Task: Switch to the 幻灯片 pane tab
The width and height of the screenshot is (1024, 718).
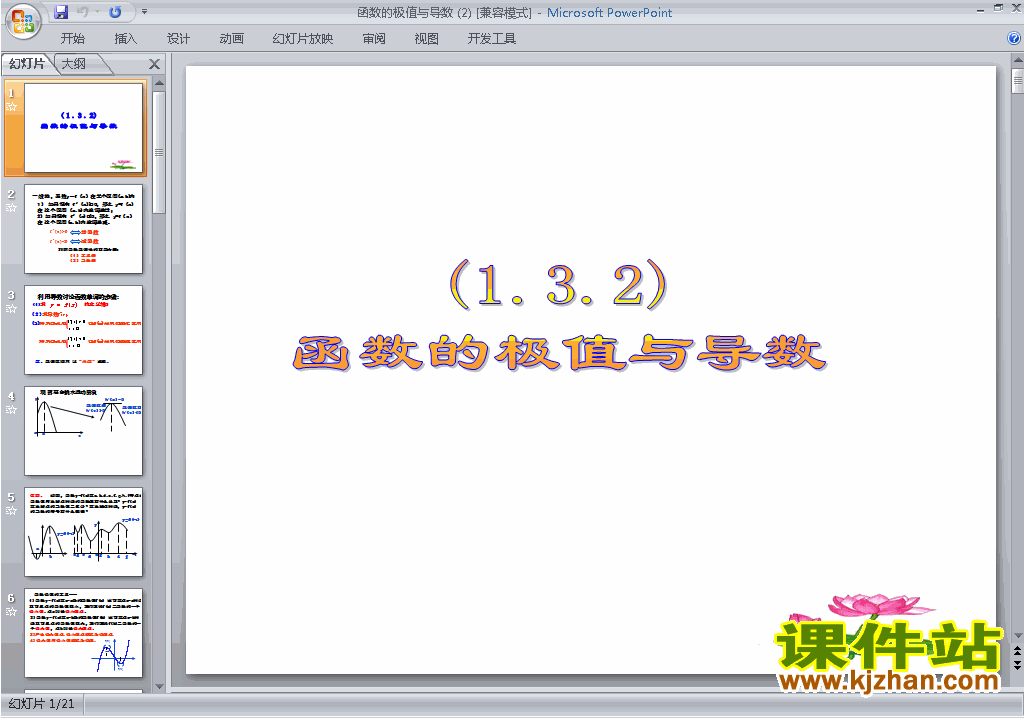Action: click(26, 63)
